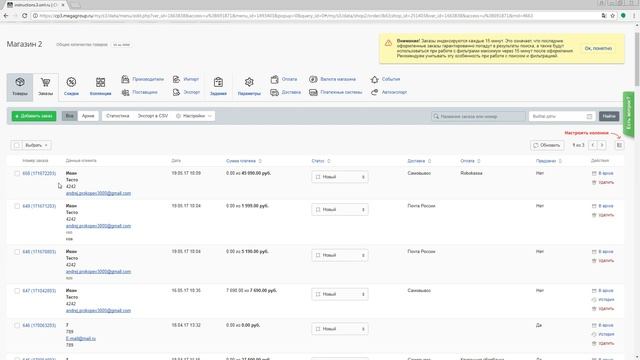Bookmark page with the star icon
This screenshot has height=360, width=640.
[x=613, y=16]
